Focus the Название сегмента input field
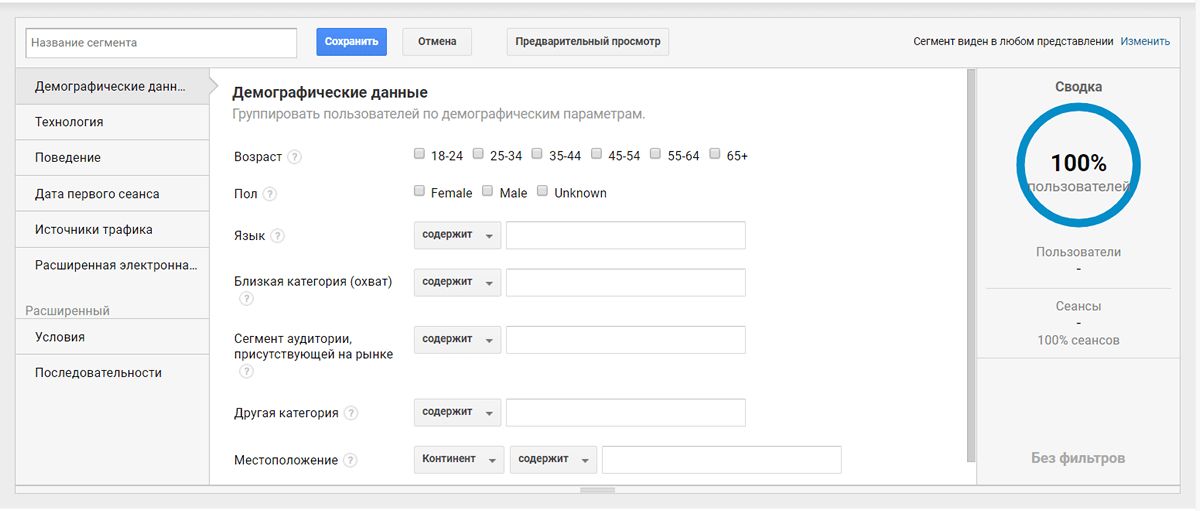 click(x=161, y=43)
